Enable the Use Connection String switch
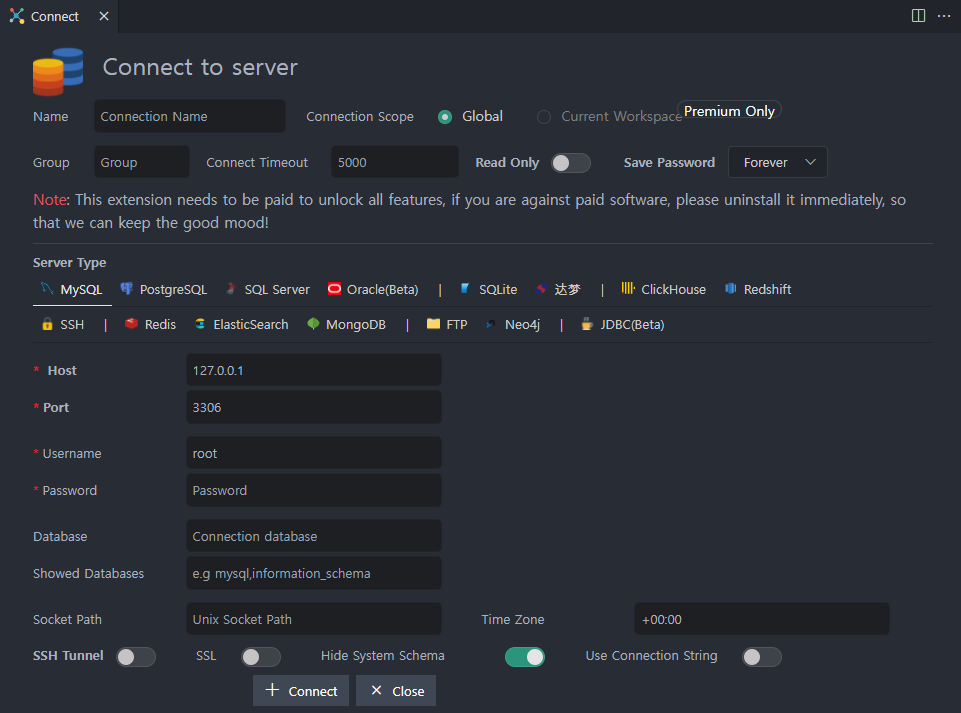Viewport: 961px width, 713px height. point(762,657)
